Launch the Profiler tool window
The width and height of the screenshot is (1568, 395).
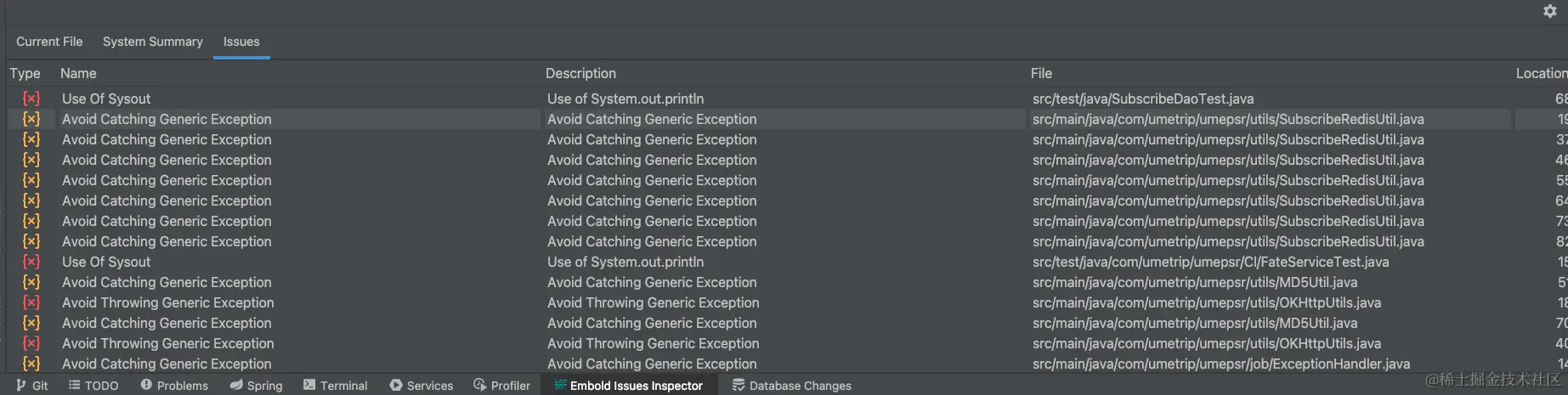(501, 385)
